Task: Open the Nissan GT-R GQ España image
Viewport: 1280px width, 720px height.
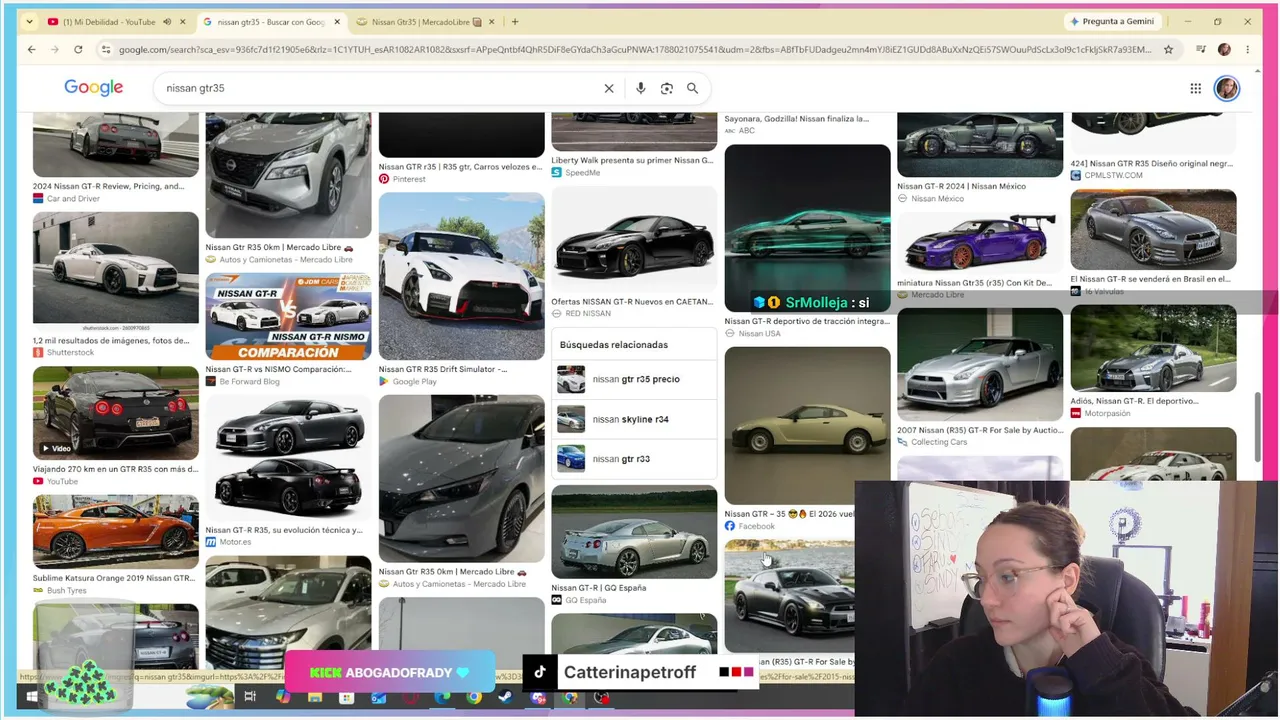Action: point(634,532)
